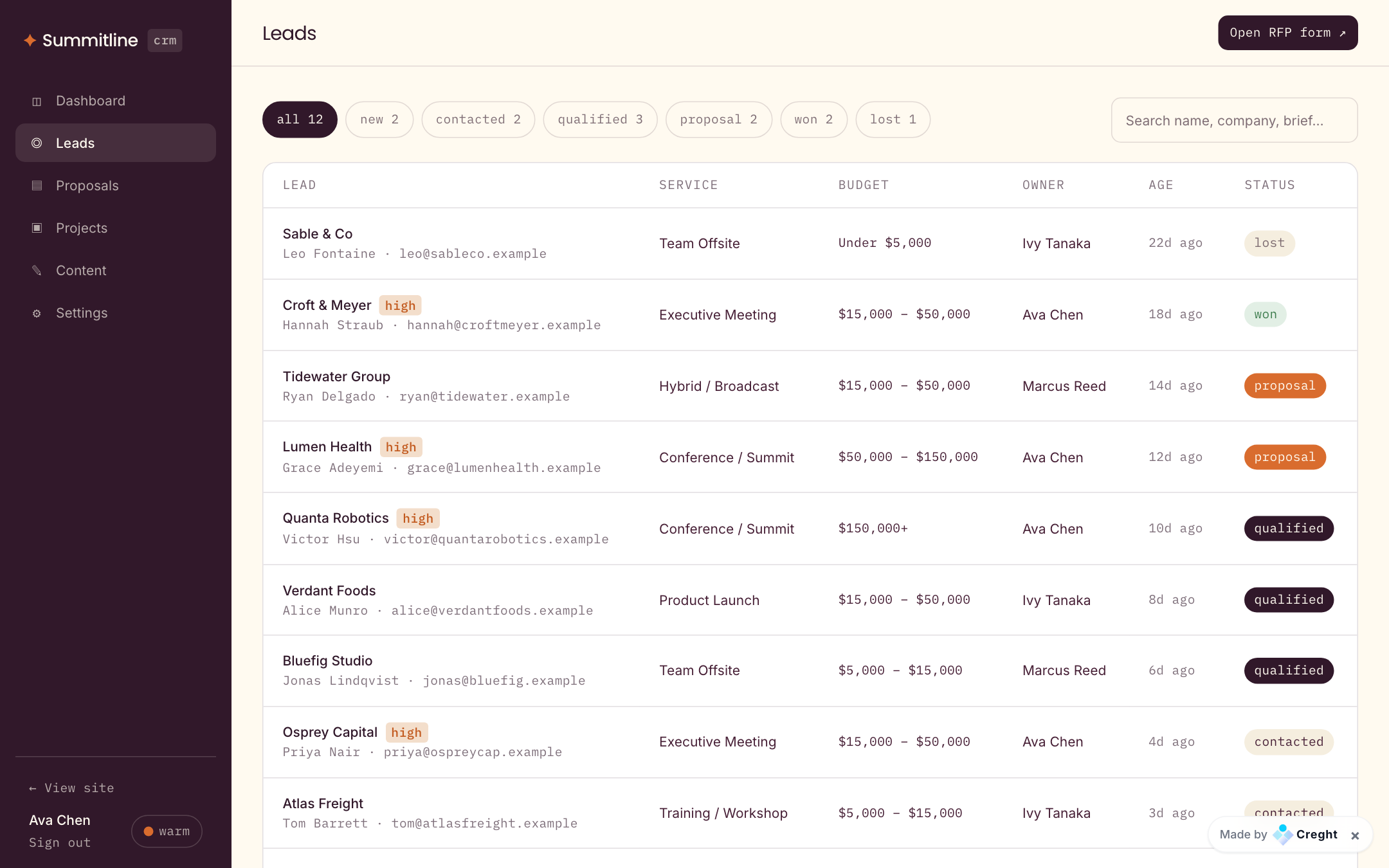Go to Proposals in sidebar
1389x868 pixels.
point(116,186)
